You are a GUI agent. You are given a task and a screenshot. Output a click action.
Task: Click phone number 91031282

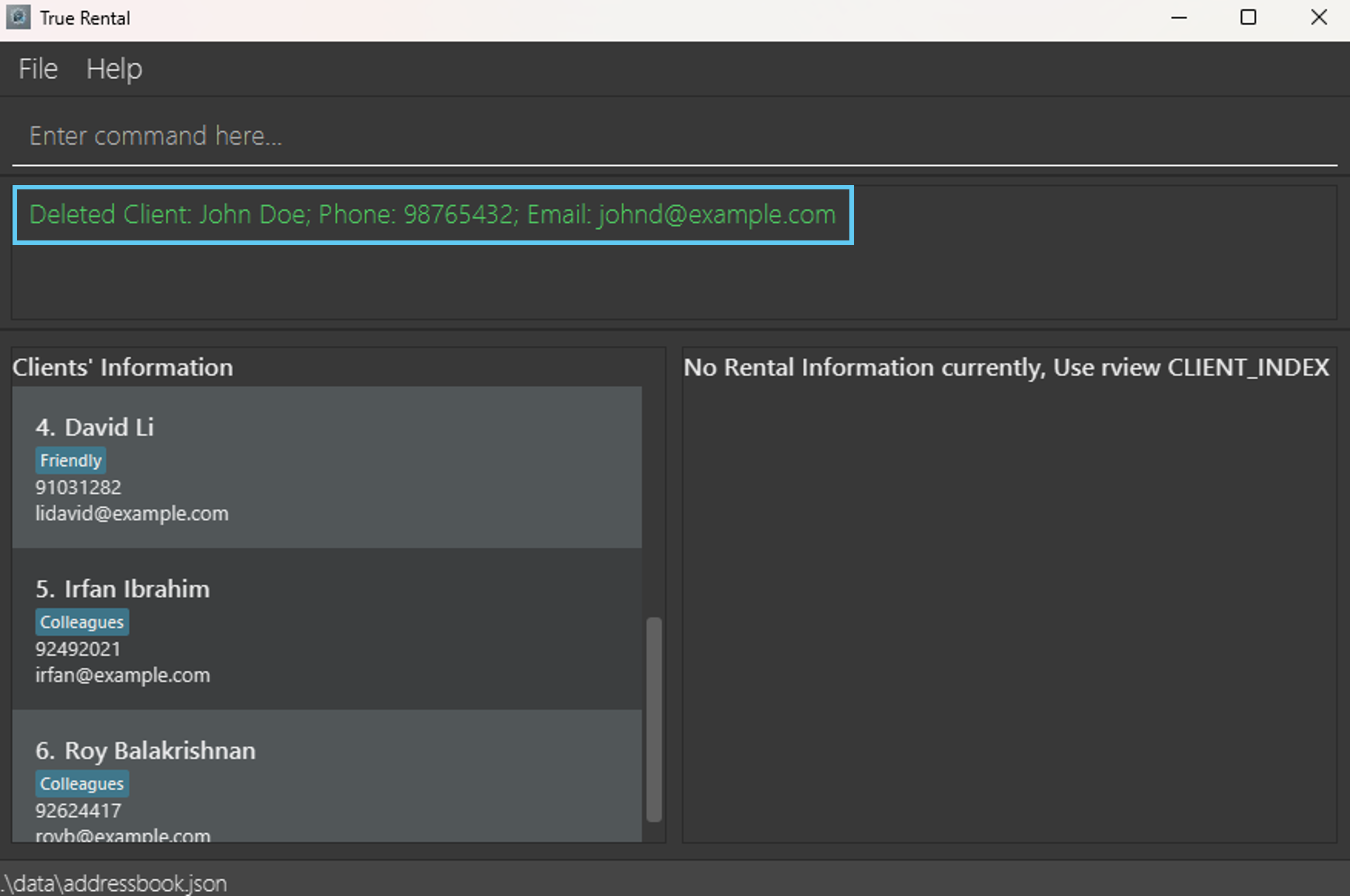point(78,488)
